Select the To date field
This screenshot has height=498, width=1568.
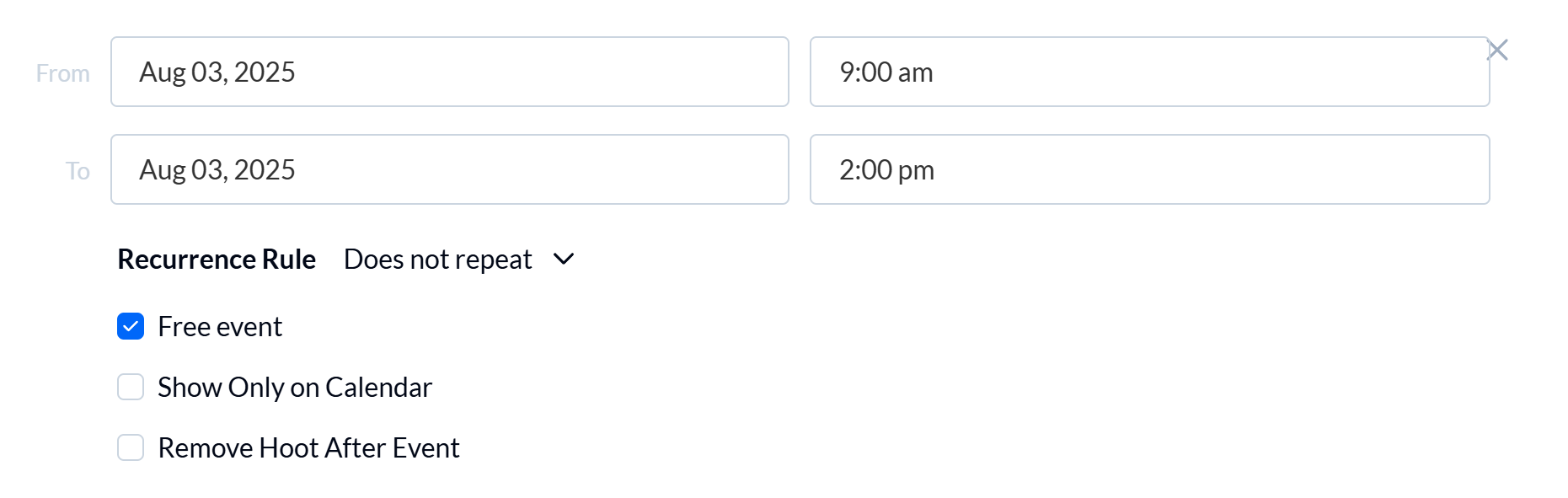click(449, 169)
